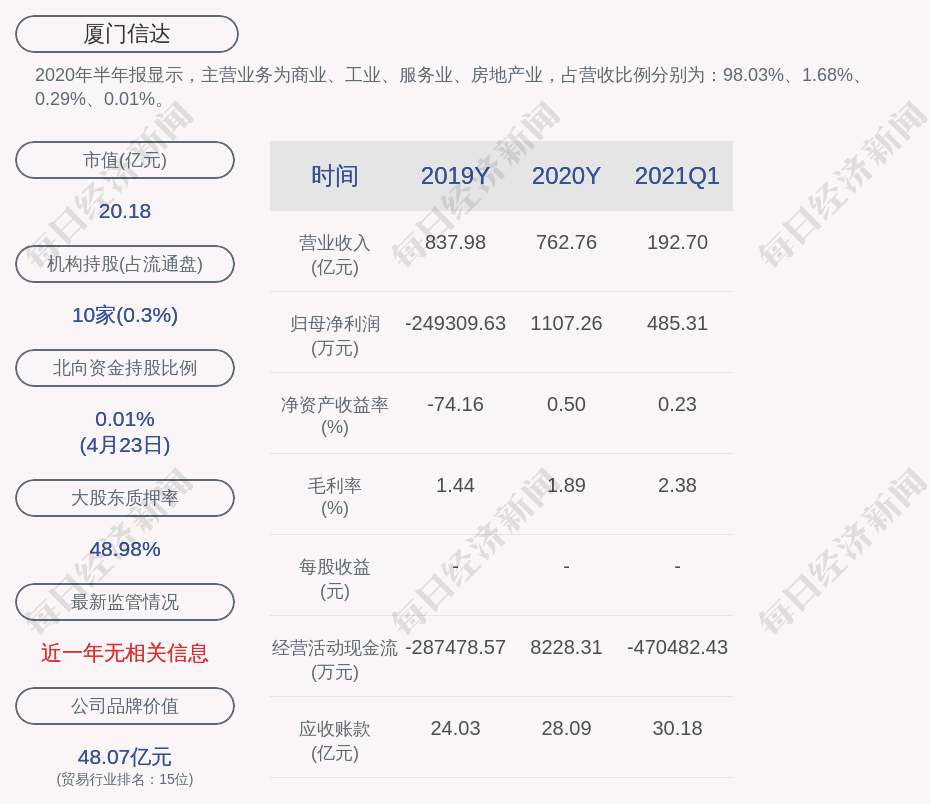
Task: Select the 市值(亿元) label pill
Action: click(125, 160)
